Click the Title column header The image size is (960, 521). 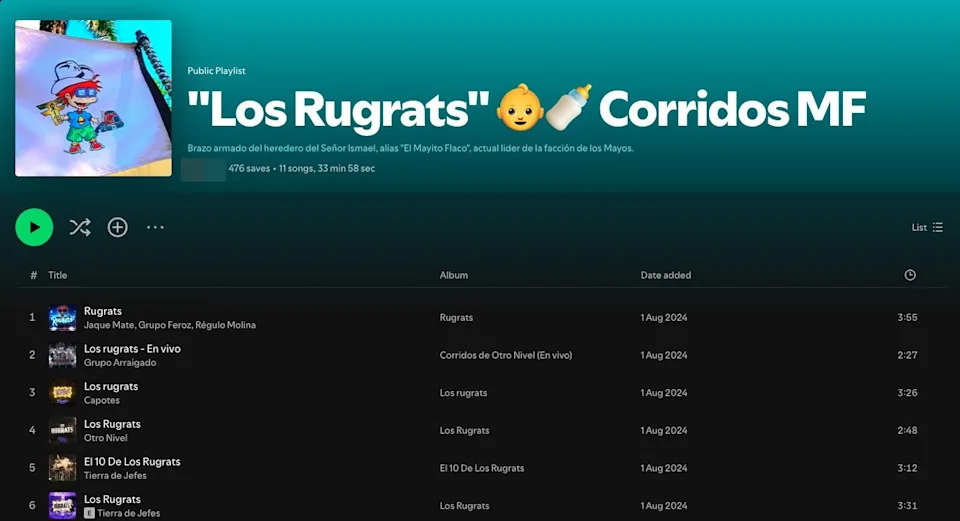point(58,275)
